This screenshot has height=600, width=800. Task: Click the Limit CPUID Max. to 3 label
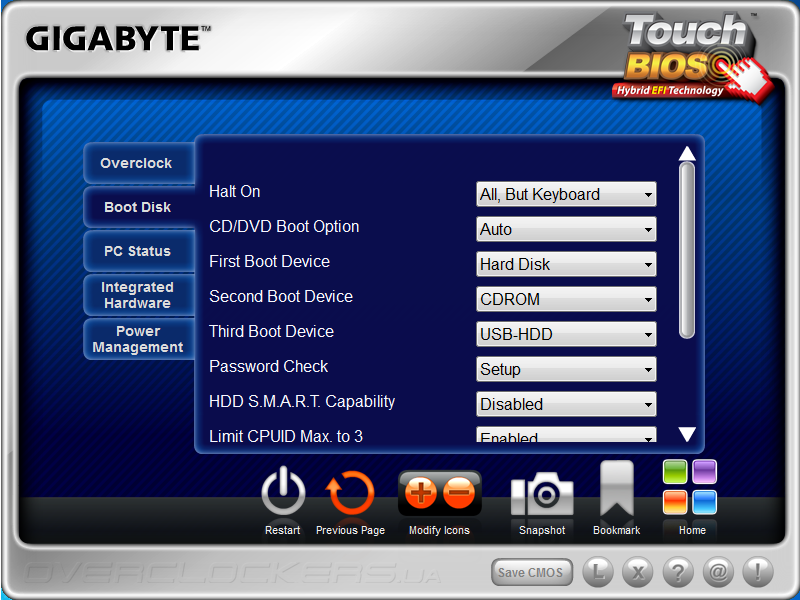286,436
